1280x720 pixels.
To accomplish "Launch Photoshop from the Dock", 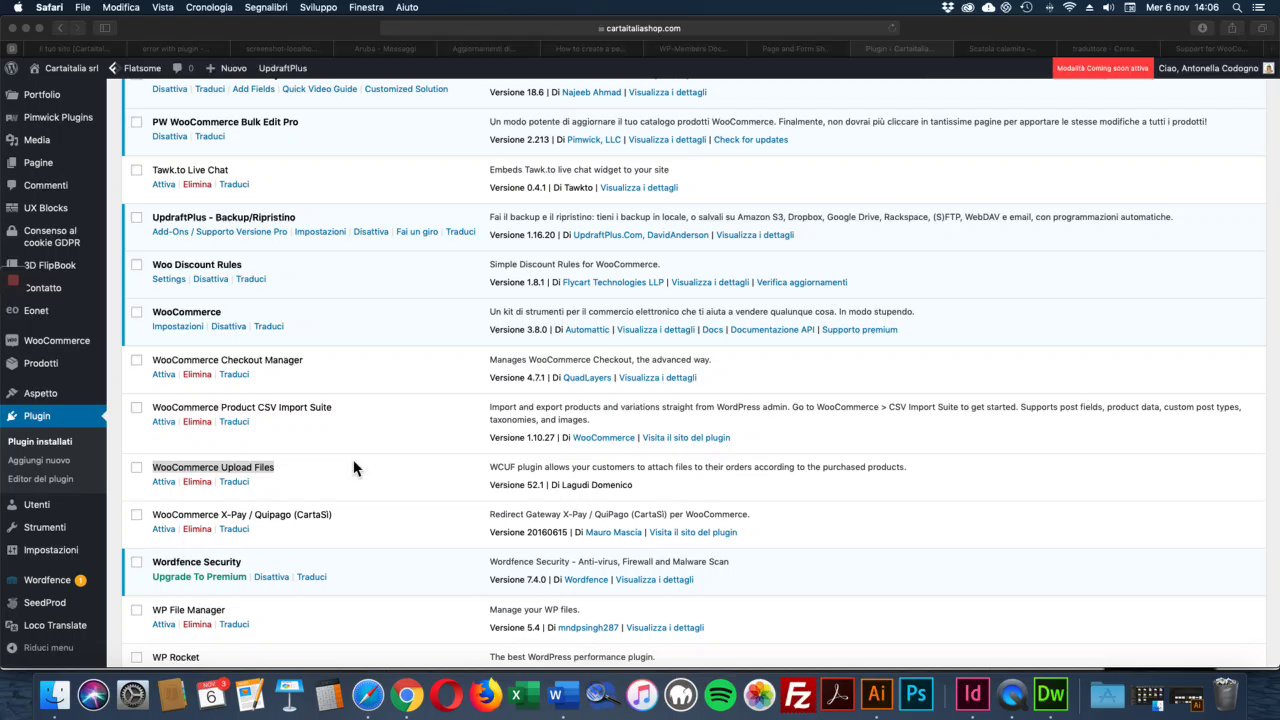I will click(916, 694).
